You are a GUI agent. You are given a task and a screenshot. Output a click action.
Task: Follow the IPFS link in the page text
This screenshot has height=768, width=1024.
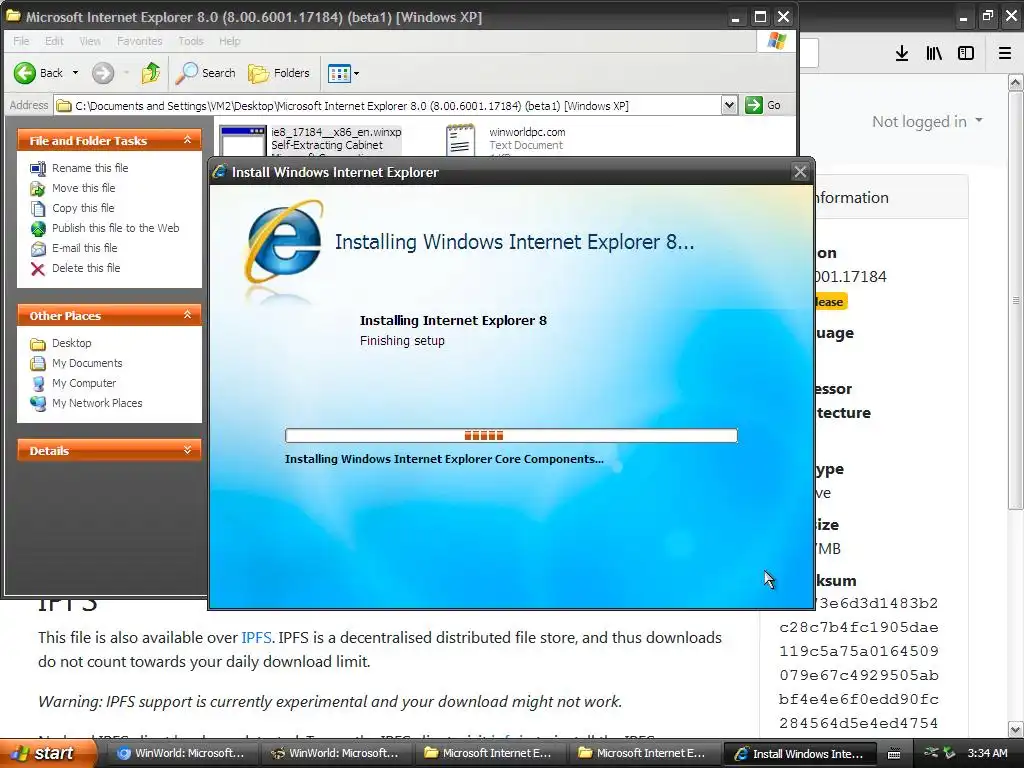(257, 637)
